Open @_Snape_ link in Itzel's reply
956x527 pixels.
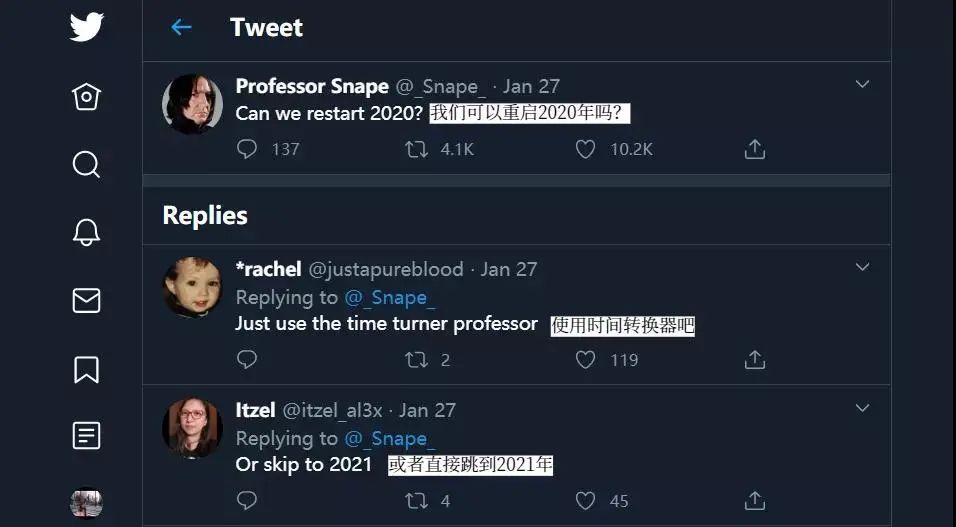point(390,439)
